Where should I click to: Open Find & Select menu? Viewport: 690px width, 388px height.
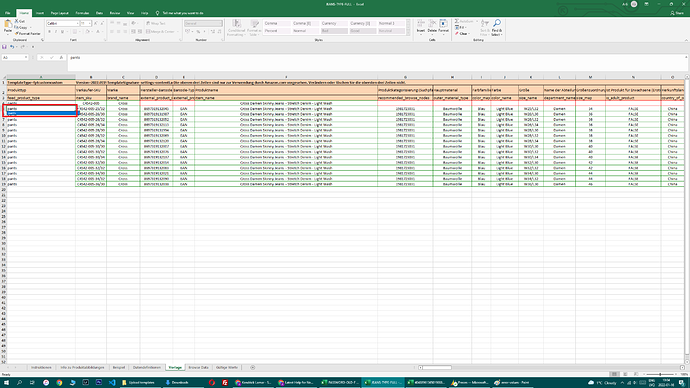click(496, 28)
